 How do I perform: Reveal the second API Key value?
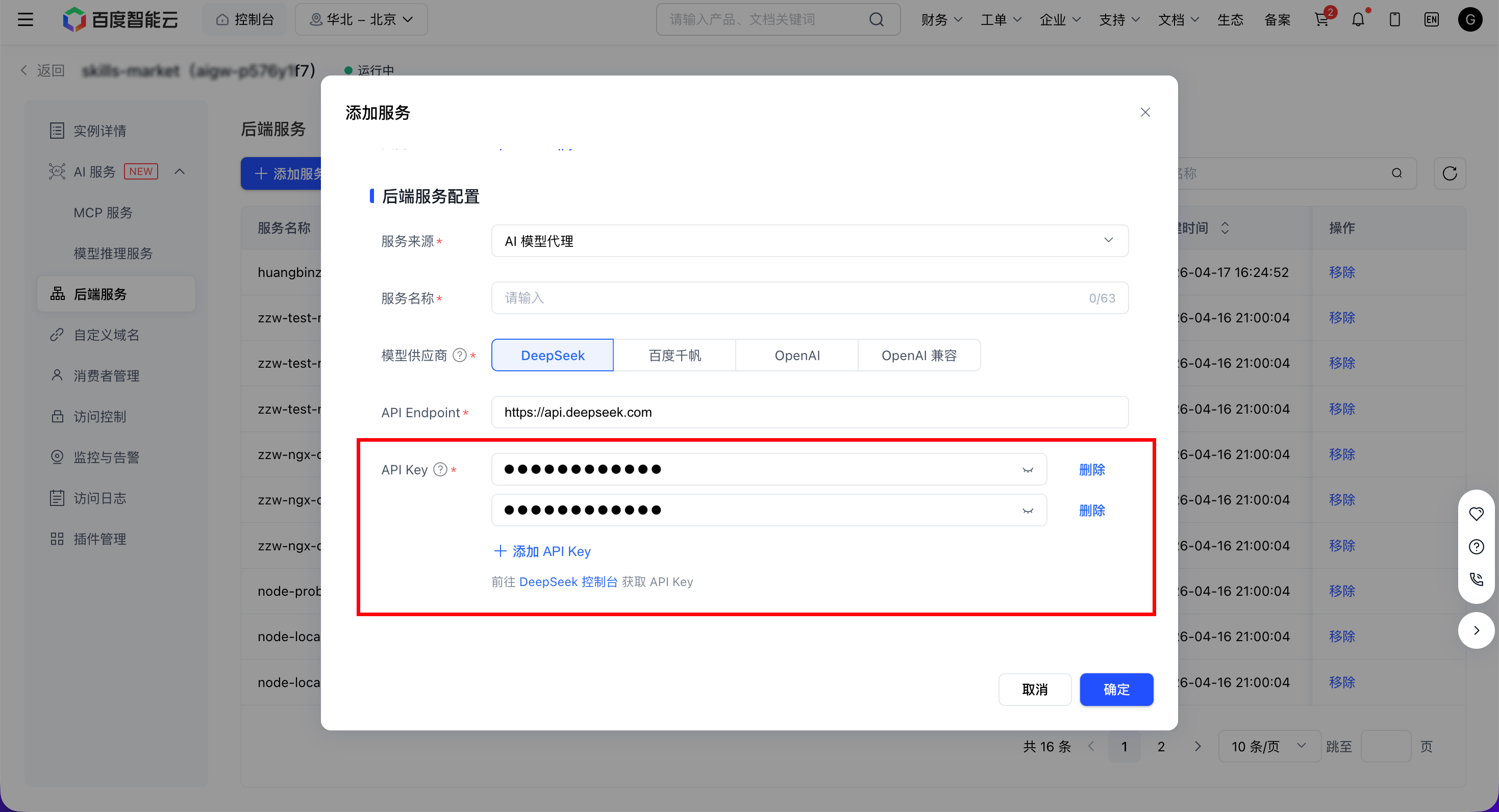1028,511
